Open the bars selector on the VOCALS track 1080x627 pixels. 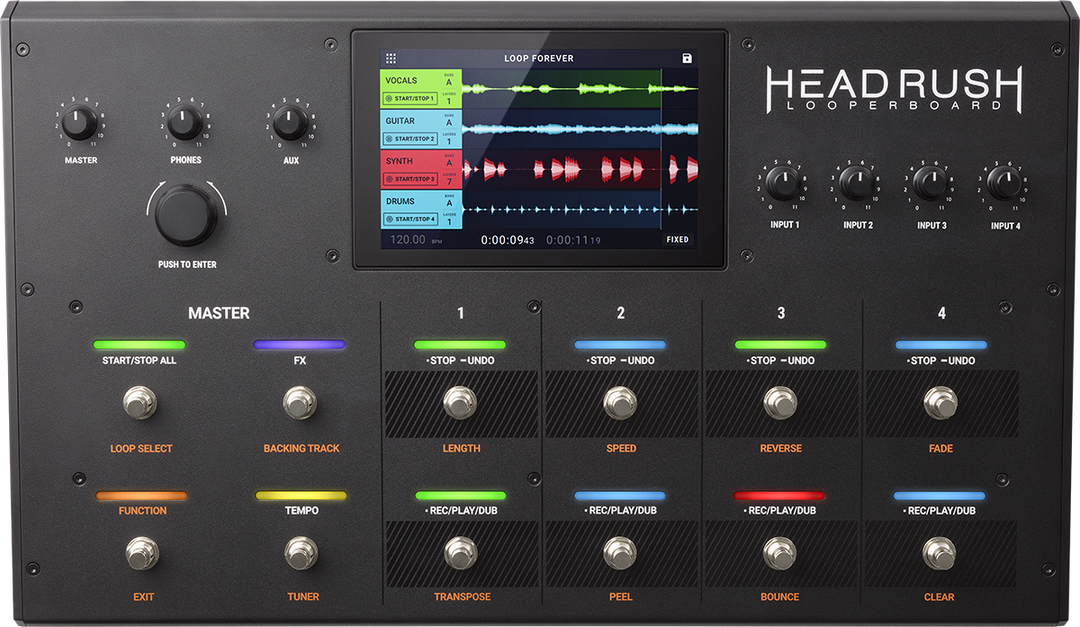tap(449, 81)
